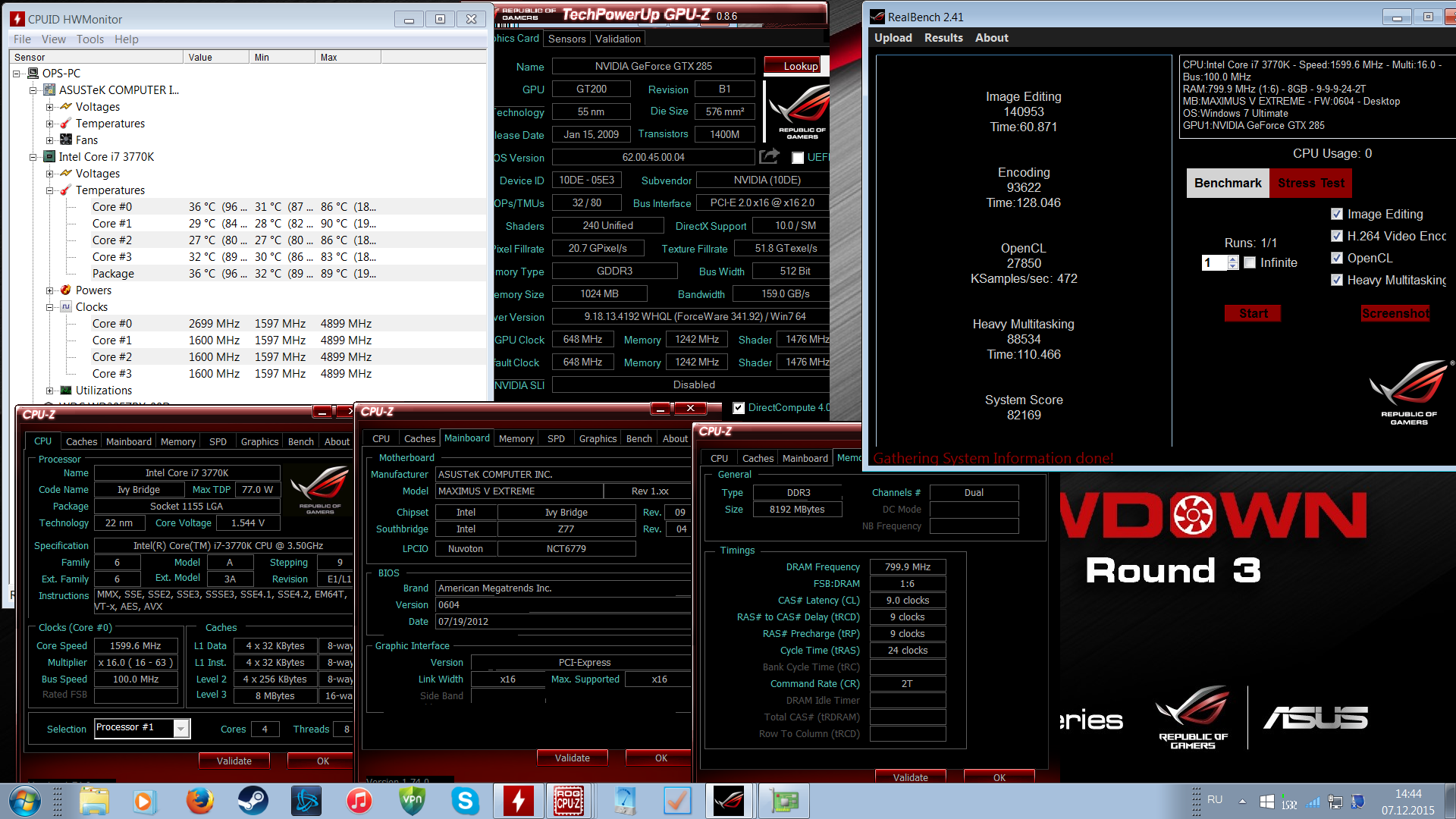Switch to ROG CPU-Z via its taskbar icon

tap(569, 801)
